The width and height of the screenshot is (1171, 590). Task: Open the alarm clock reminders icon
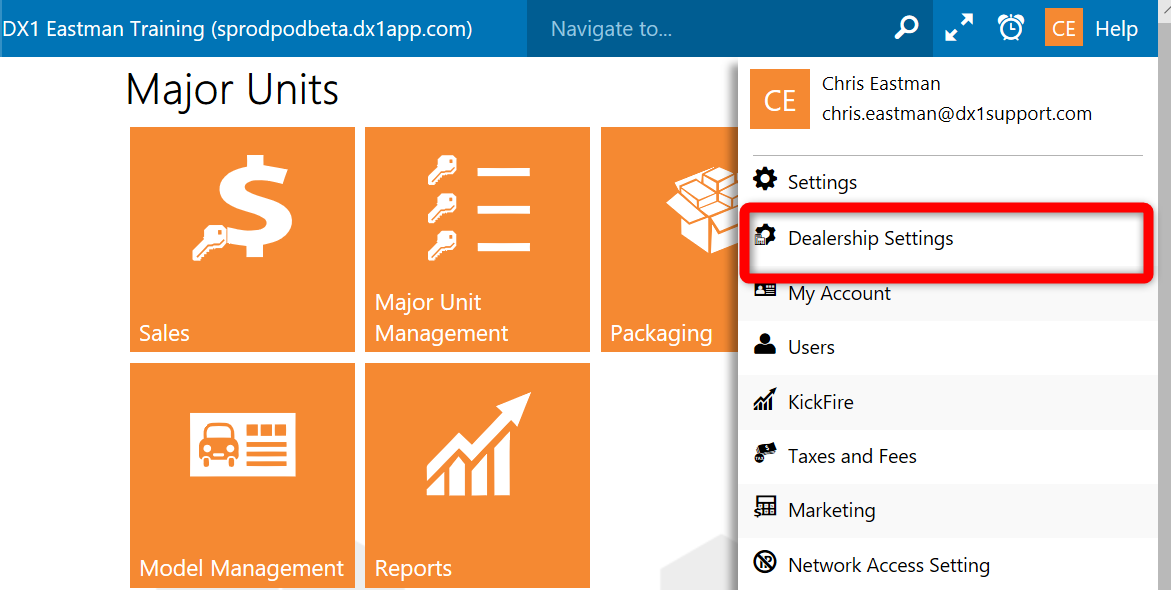click(x=1011, y=28)
